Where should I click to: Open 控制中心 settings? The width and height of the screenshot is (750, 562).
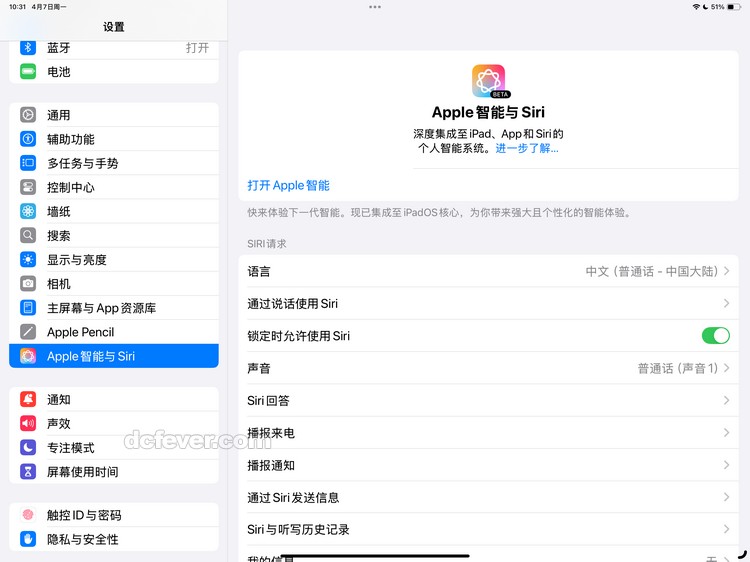pos(114,187)
